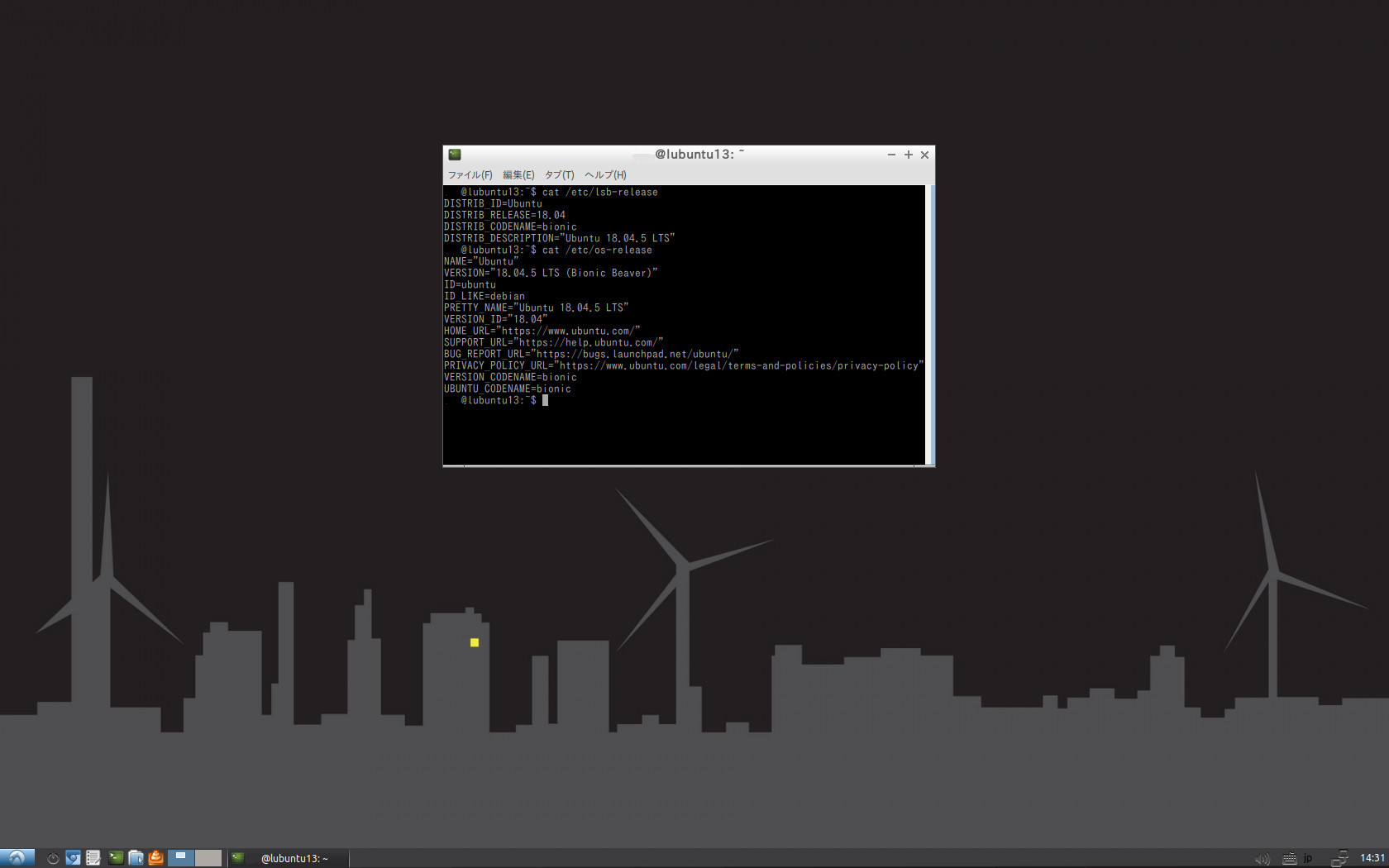Click the NAME="Ubuntu" line

coord(481,261)
